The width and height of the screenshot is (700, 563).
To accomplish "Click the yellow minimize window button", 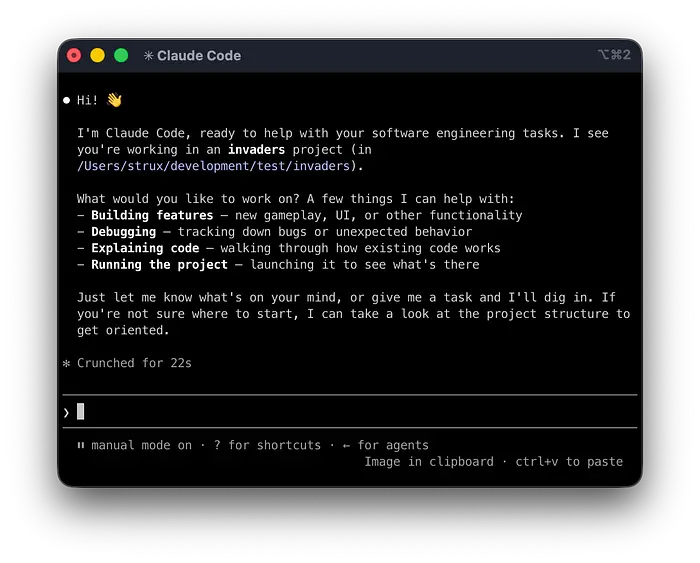I will tap(97, 55).
